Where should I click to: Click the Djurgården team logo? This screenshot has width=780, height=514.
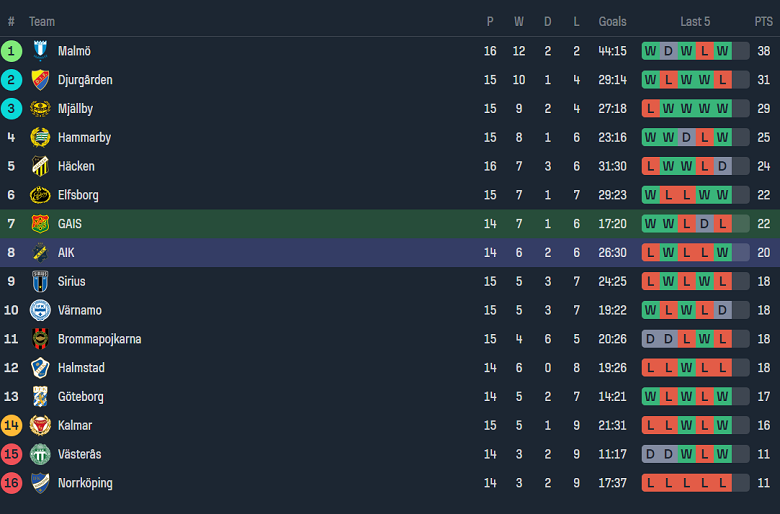[x=40, y=80]
